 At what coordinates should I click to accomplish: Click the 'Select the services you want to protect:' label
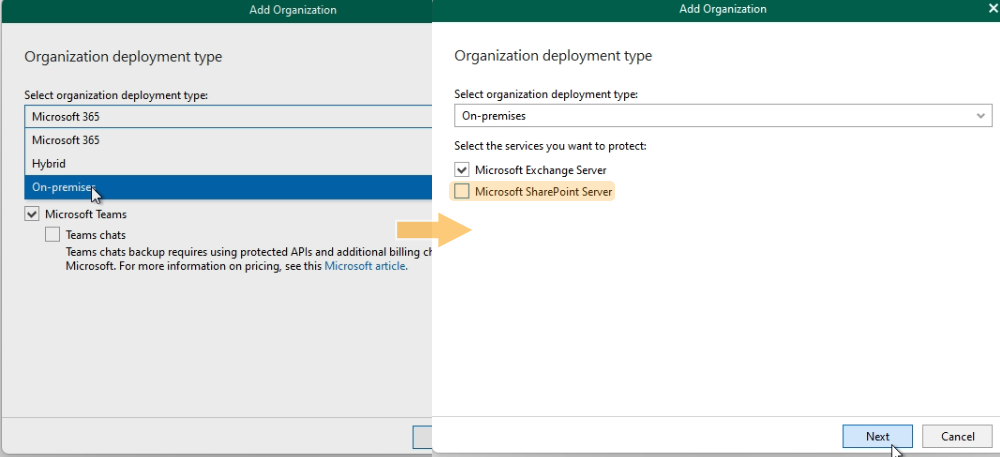point(550,146)
